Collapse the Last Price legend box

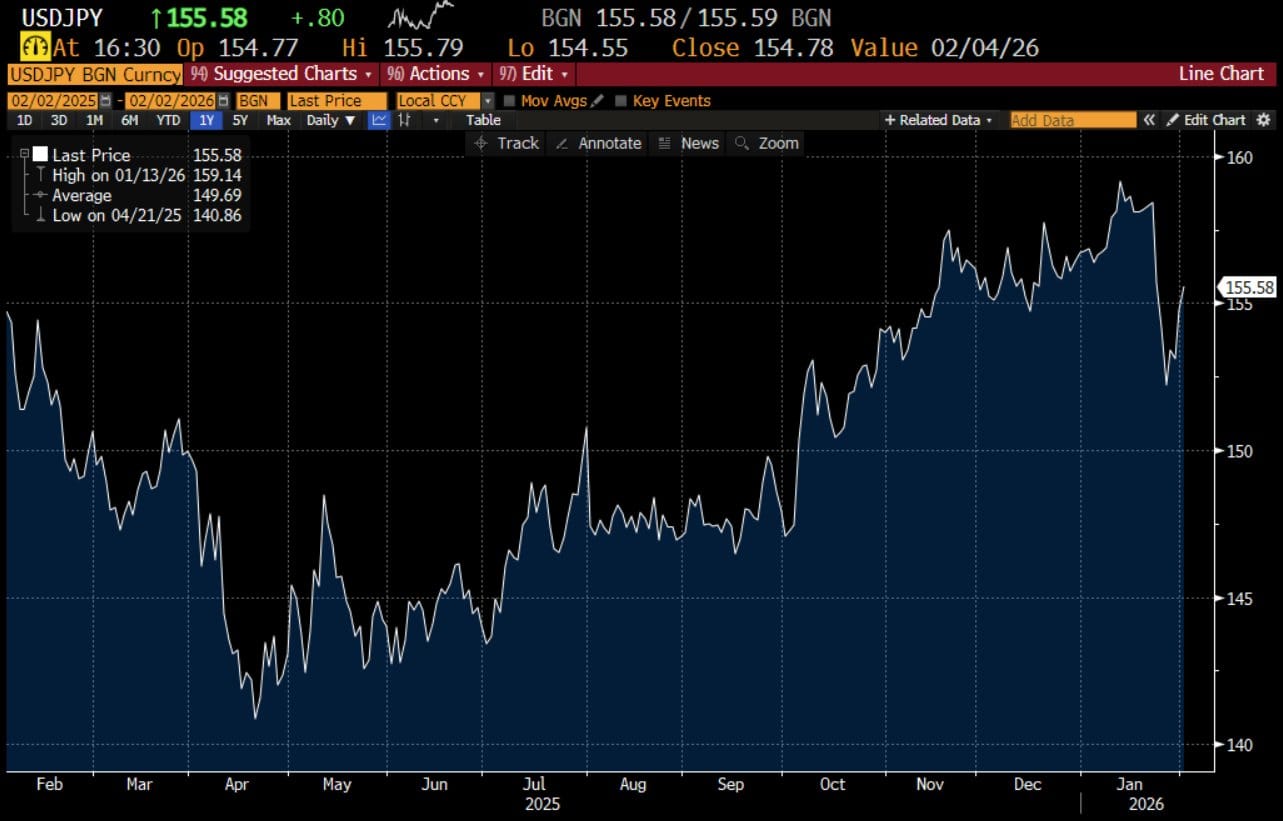24,154
